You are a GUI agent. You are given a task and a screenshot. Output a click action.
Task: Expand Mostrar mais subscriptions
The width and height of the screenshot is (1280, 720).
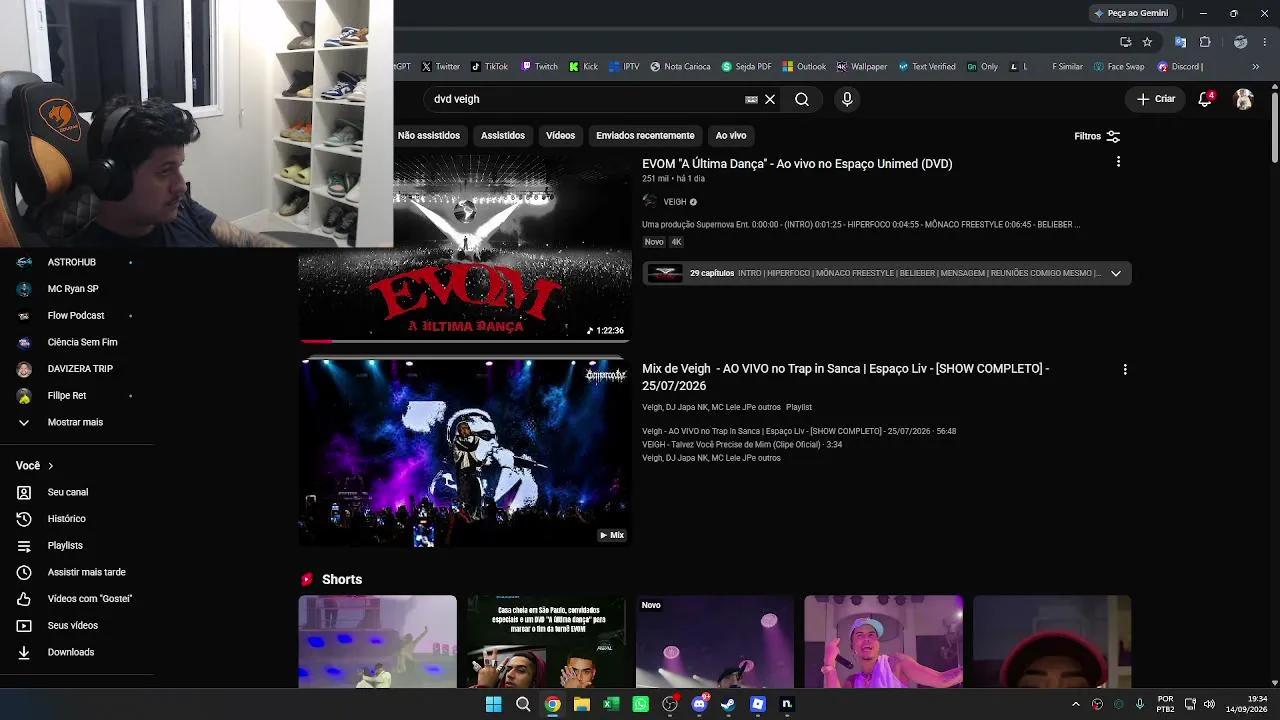(x=76, y=422)
